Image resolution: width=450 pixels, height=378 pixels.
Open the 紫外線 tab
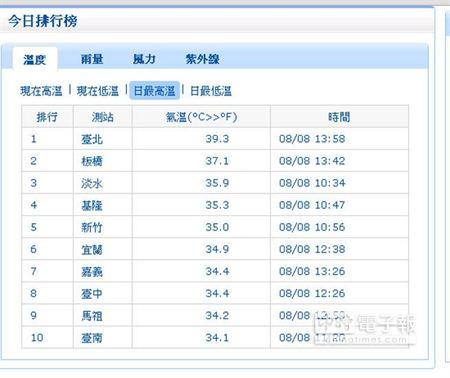click(202, 59)
